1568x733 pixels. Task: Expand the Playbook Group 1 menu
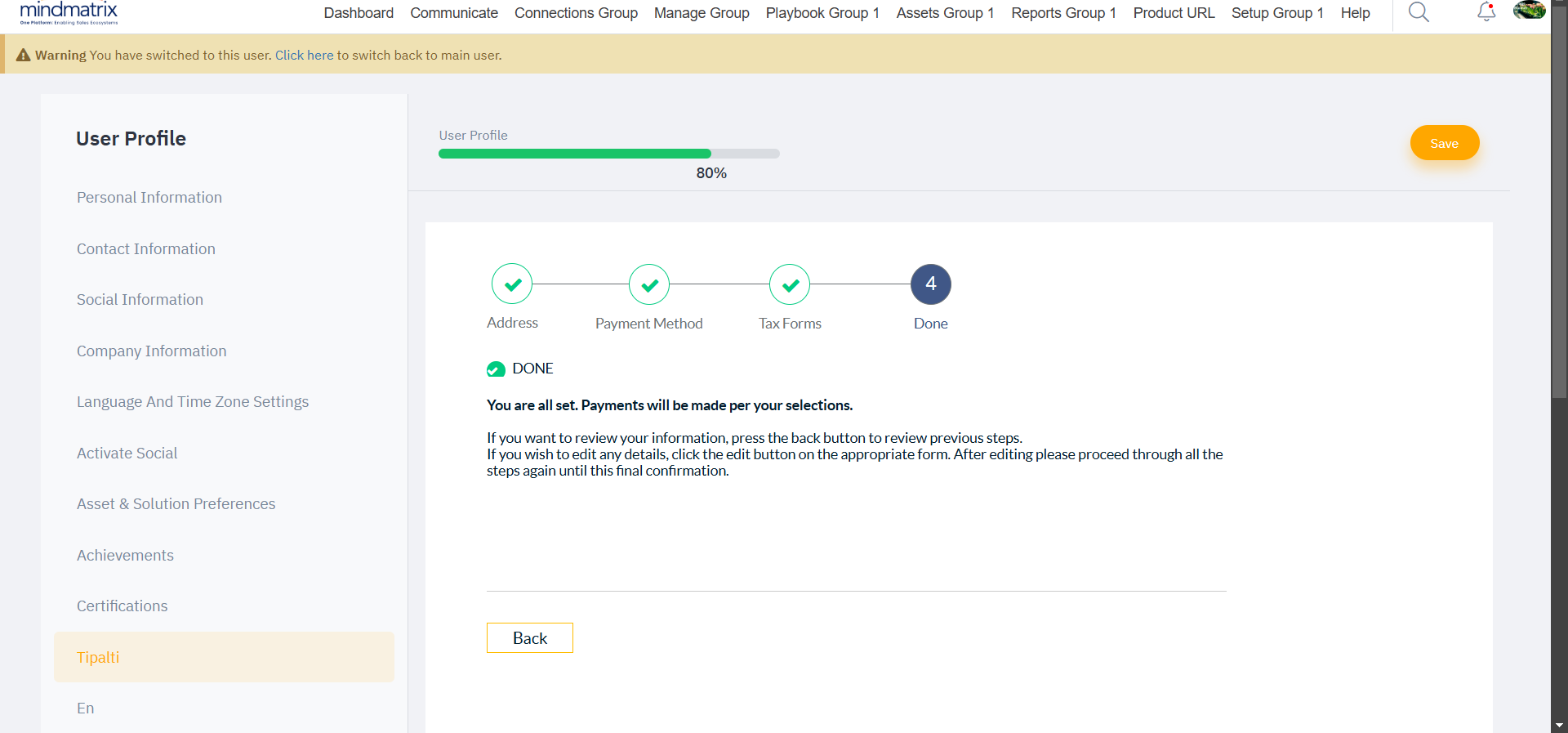click(822, 13)
